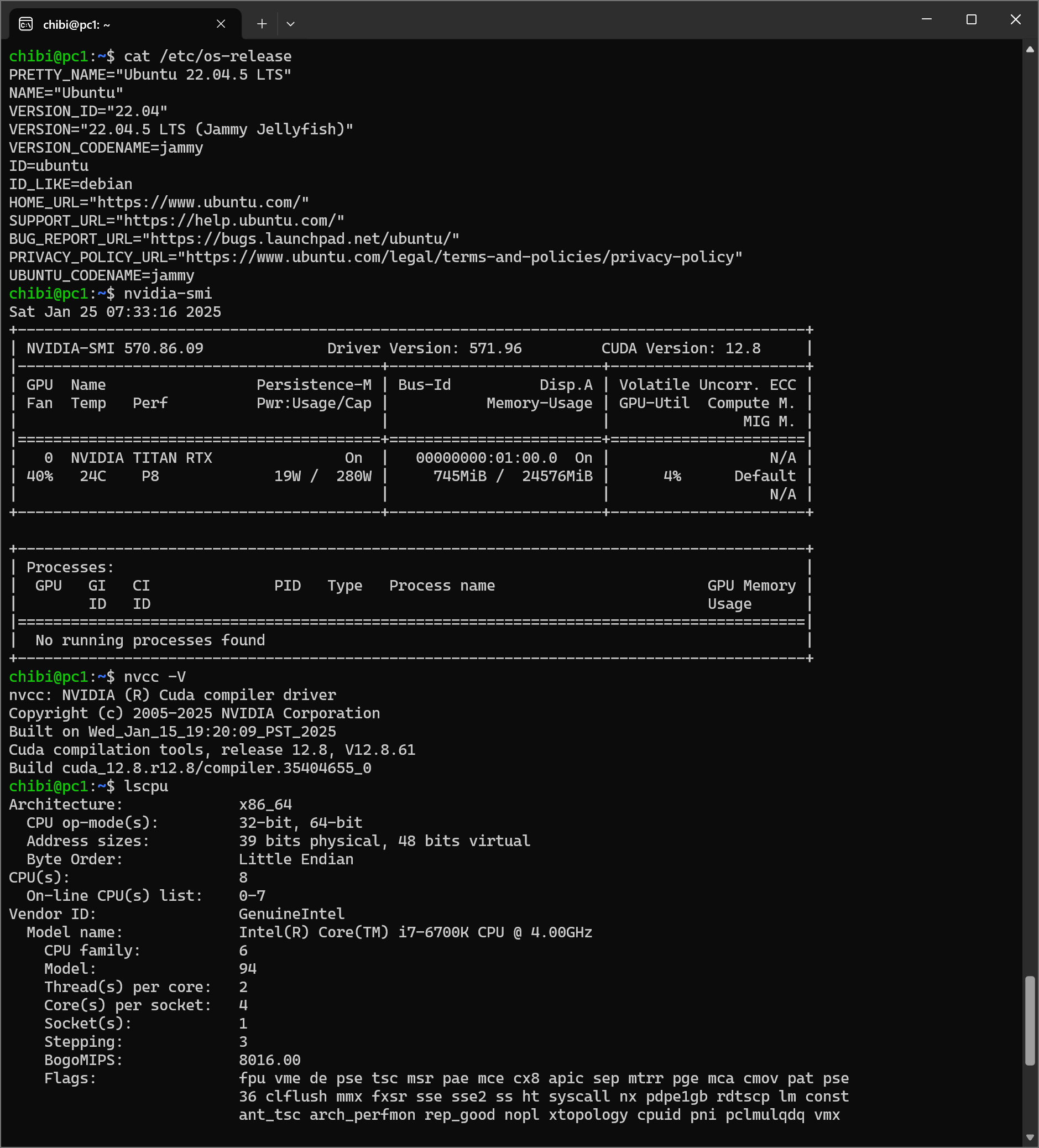
Task: Click the nvidia-smi command text
Action: click(x=168, y=294)
